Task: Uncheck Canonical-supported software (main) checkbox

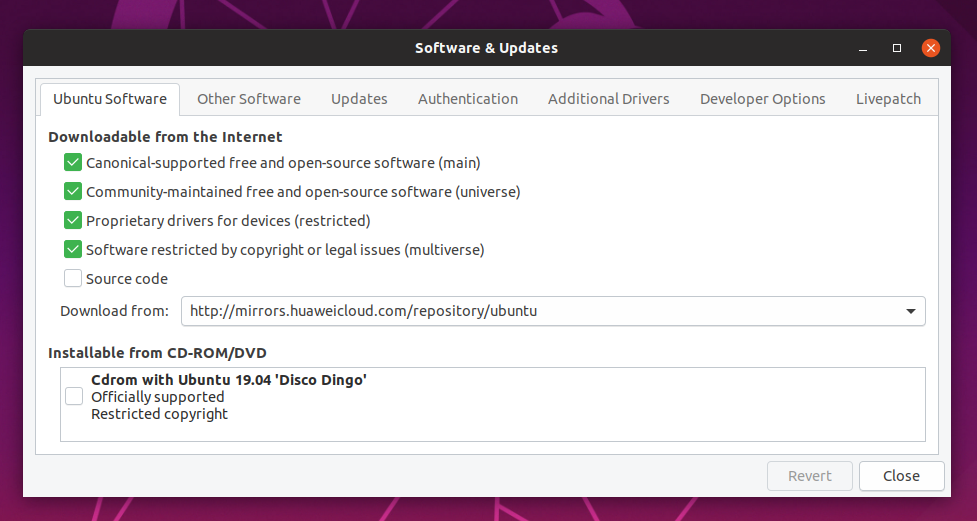Action: pos(73,163)
